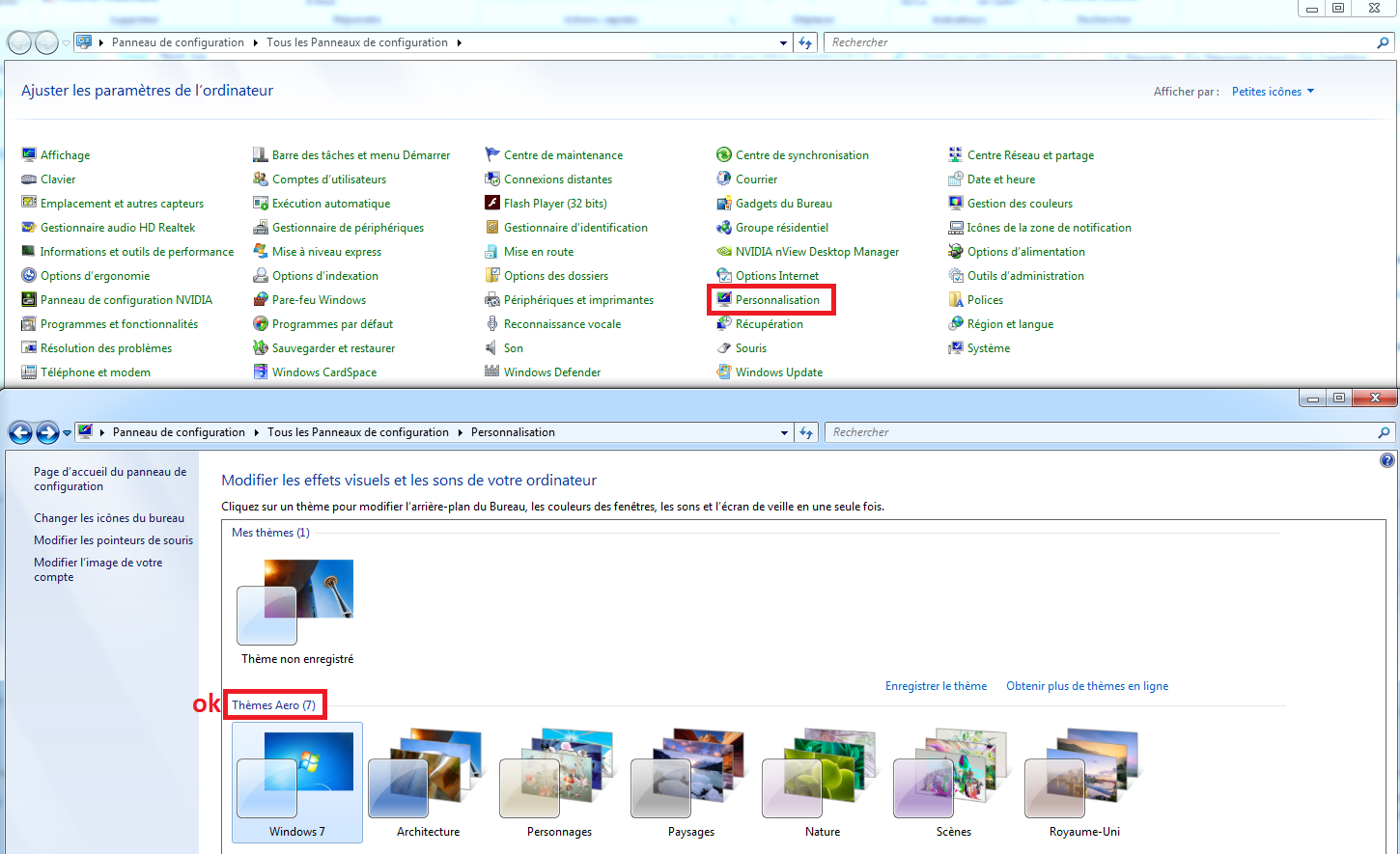Open the Programmes par défaut icon
This screenshot has width=1400, height=854.
261,323
